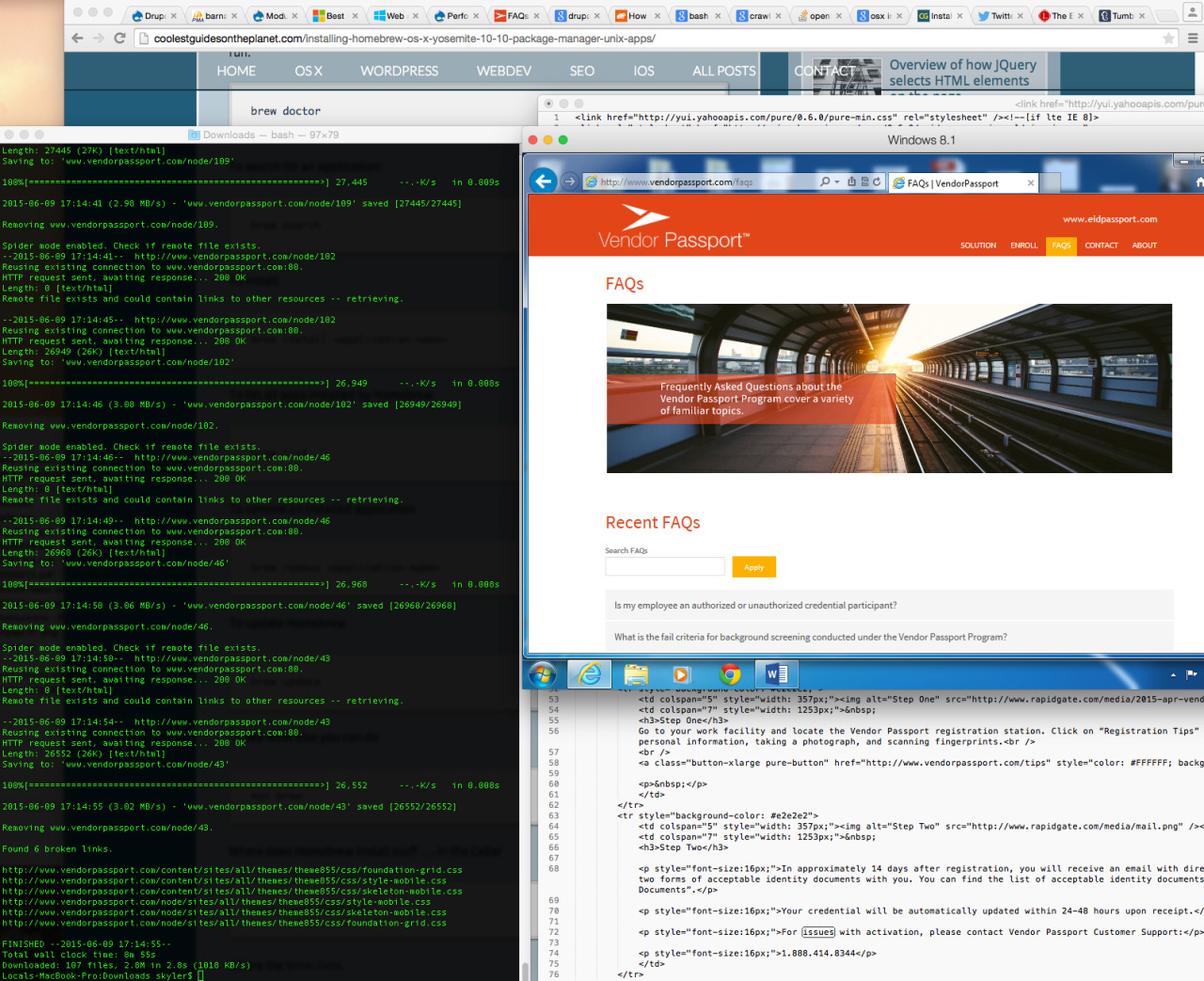
Task: Switch to the crawl Chrome tab
Action: tap(757, 15)
